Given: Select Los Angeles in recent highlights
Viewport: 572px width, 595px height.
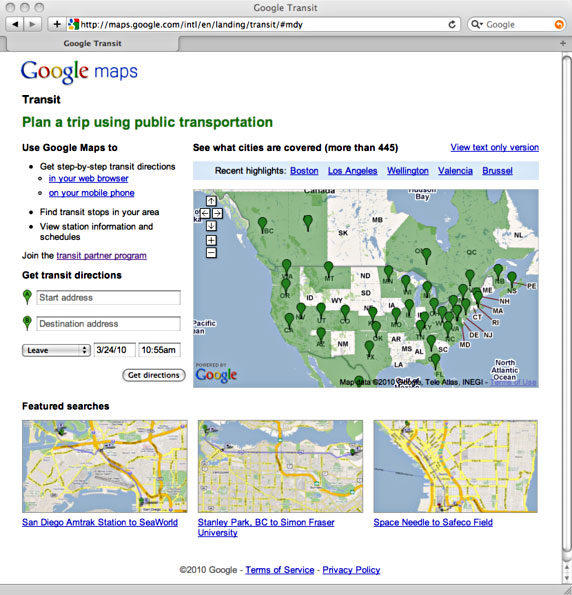Looking at the screenshot, I should point(353,171).
